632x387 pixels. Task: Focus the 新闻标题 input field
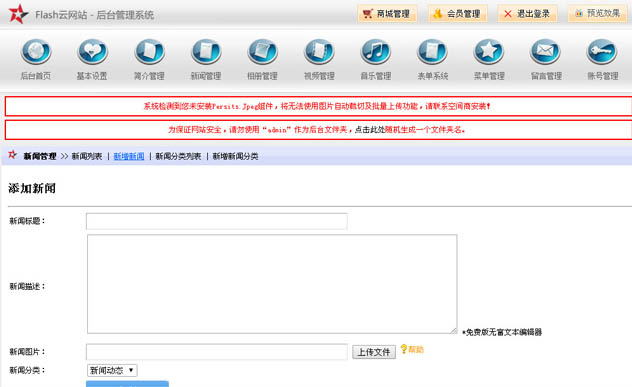tap(217, 221)
